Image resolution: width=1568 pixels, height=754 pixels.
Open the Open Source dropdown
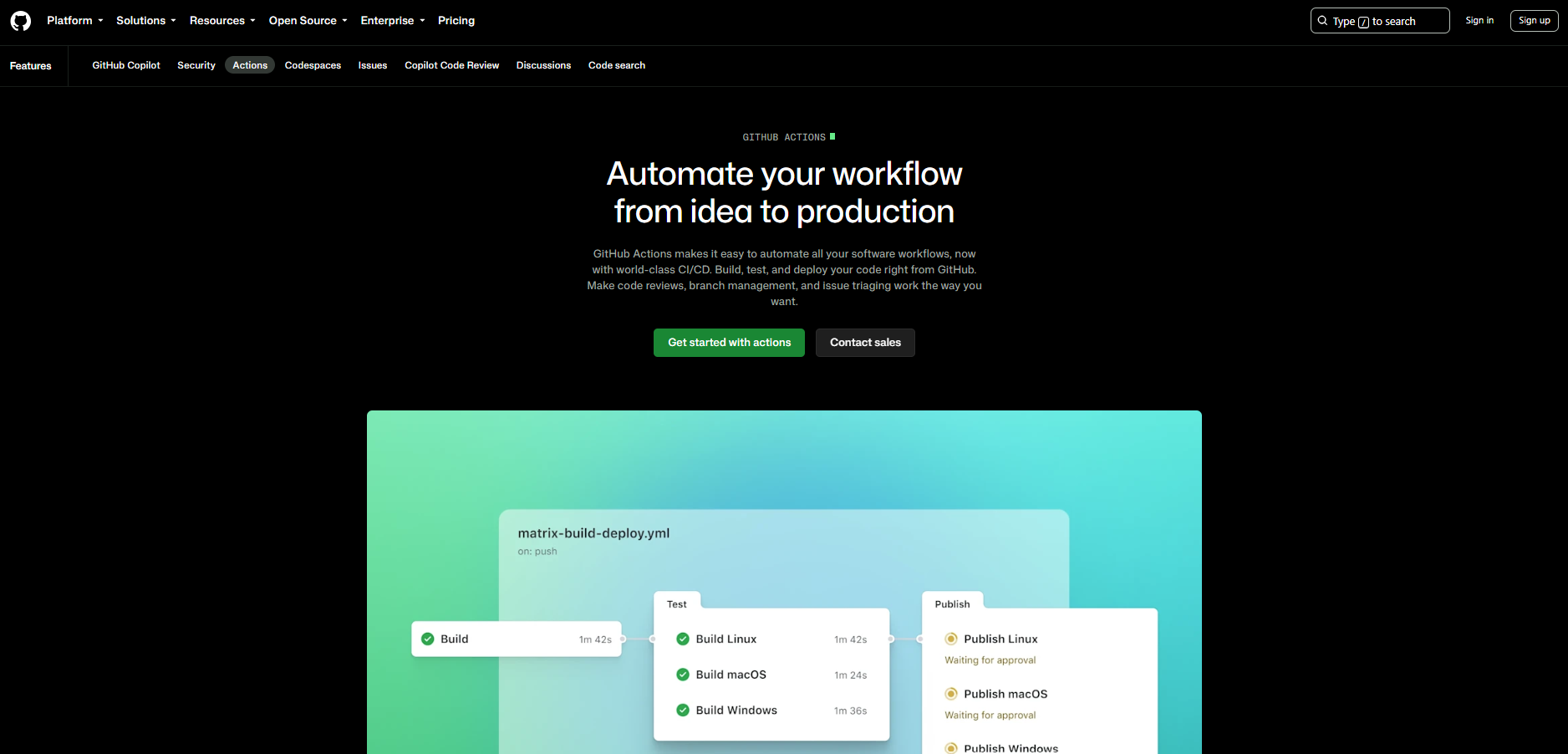click(x=308, y=21)
